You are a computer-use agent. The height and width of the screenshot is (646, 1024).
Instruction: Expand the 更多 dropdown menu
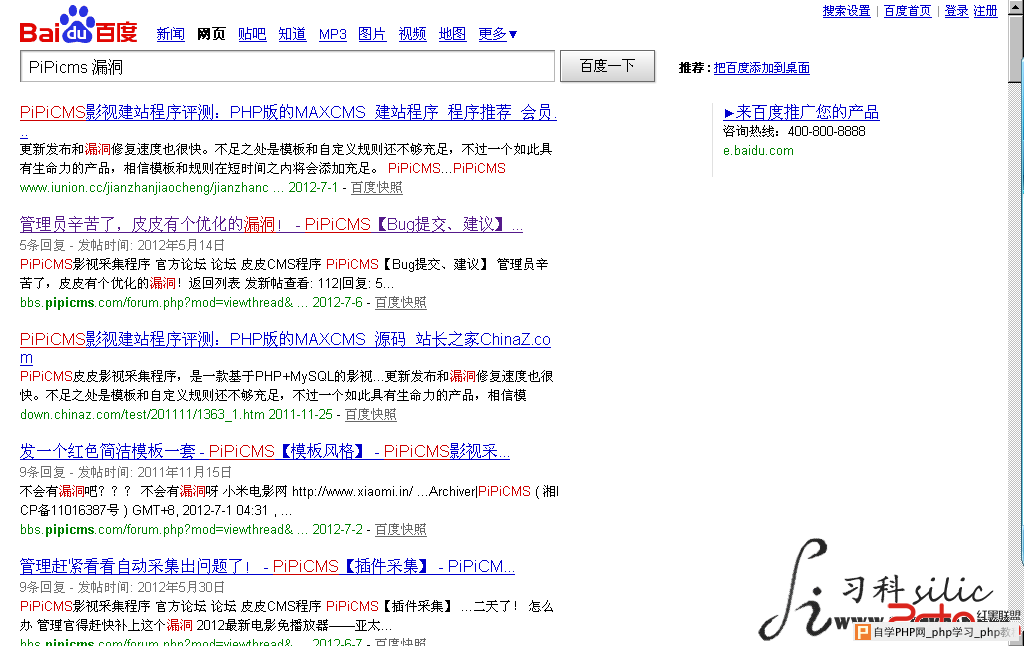[x=498, y=34]
